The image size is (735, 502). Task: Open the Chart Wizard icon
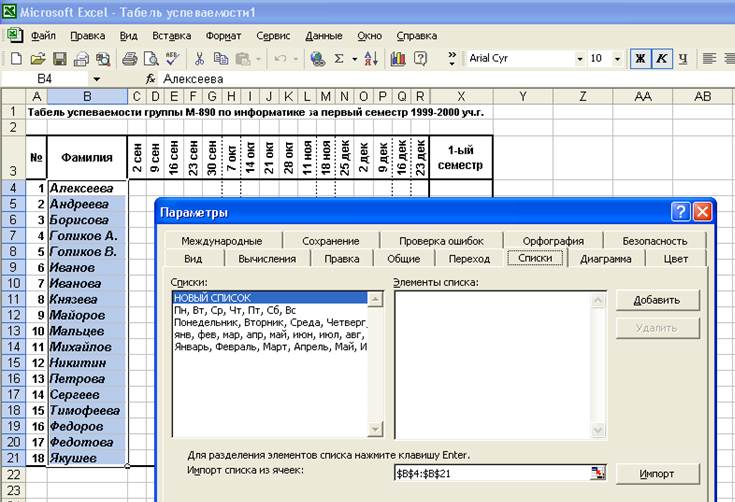pos(398,59)
